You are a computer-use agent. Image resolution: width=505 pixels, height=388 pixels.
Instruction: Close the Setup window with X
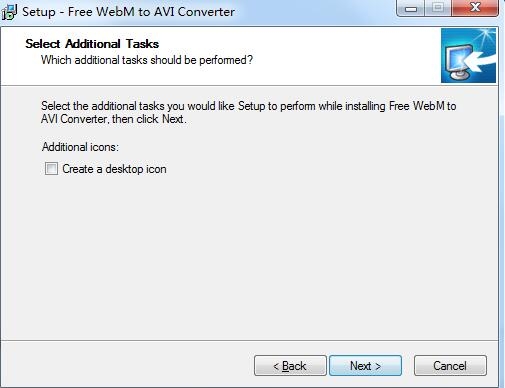475,8
